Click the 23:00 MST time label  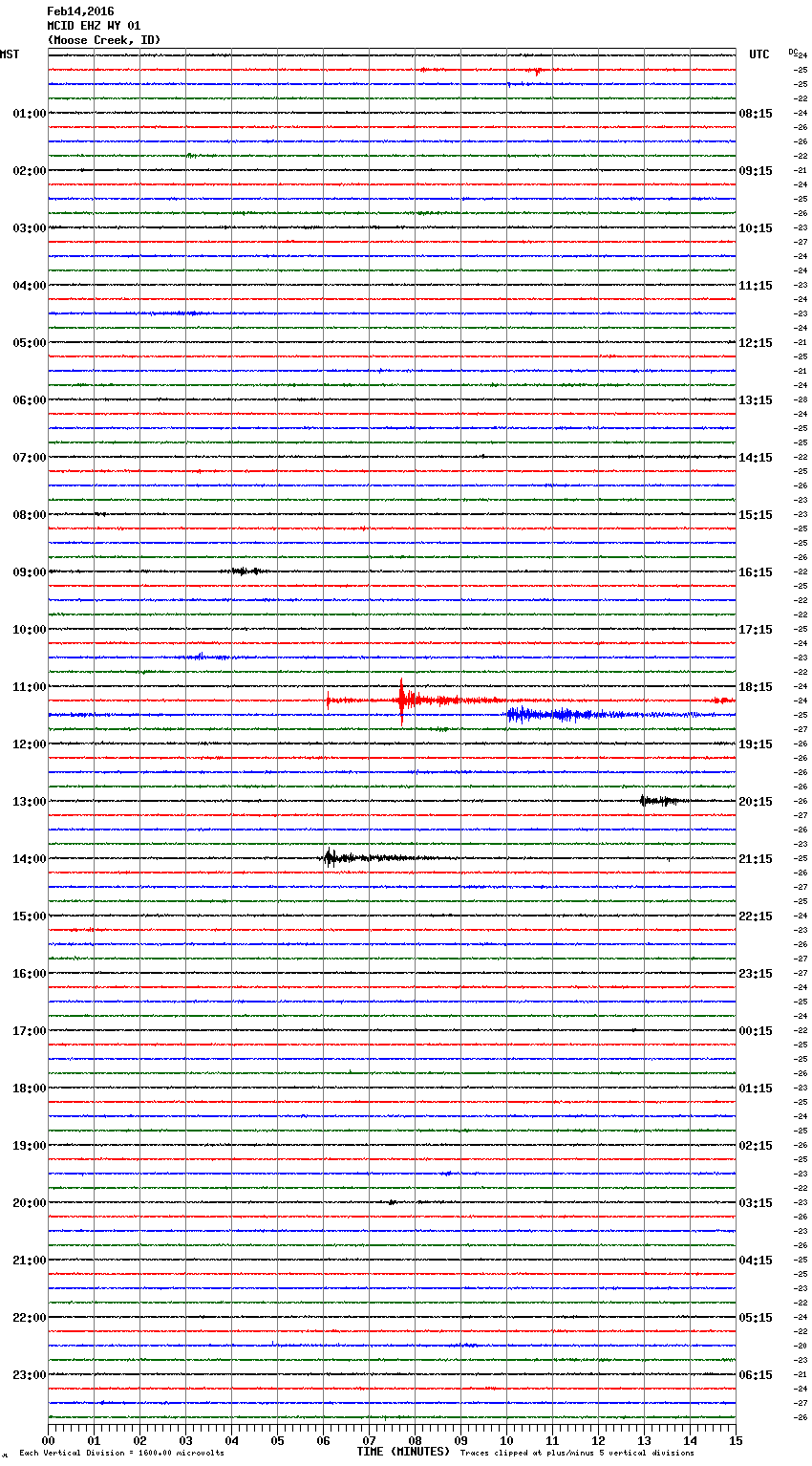(29, 1374)
